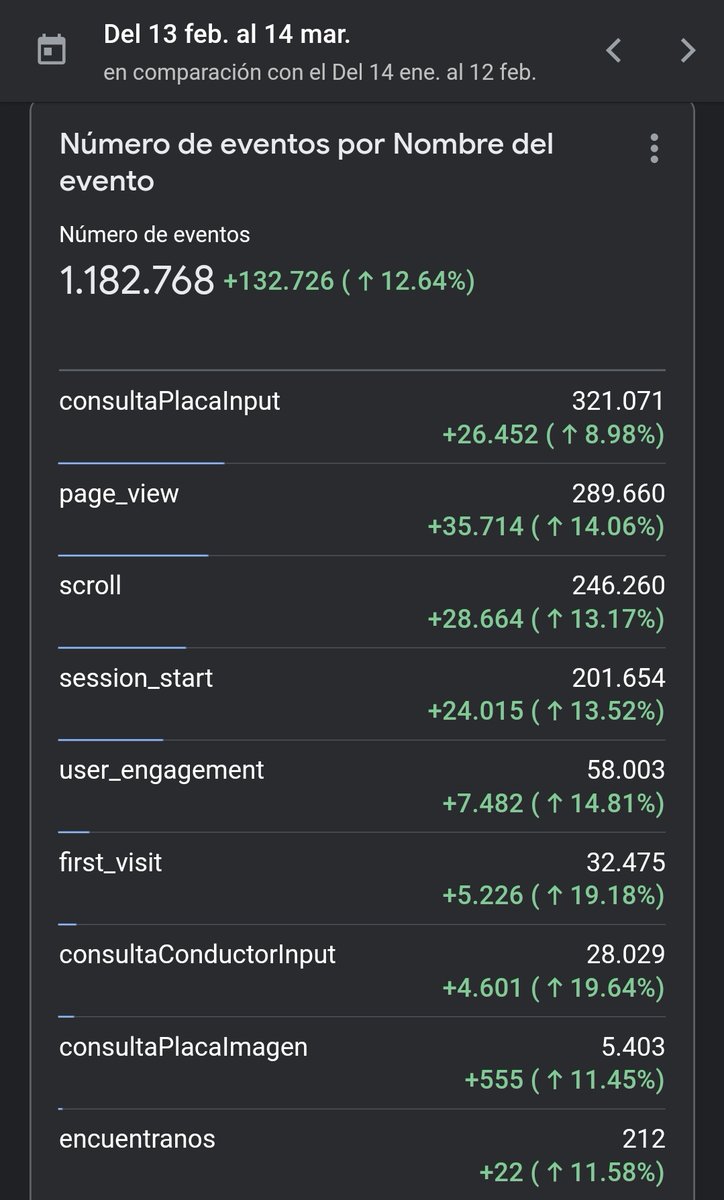Open the consultaPlacaImagen event row
The height and width of the screenshot is (1200, 724).
click(x=362, y=1064)
